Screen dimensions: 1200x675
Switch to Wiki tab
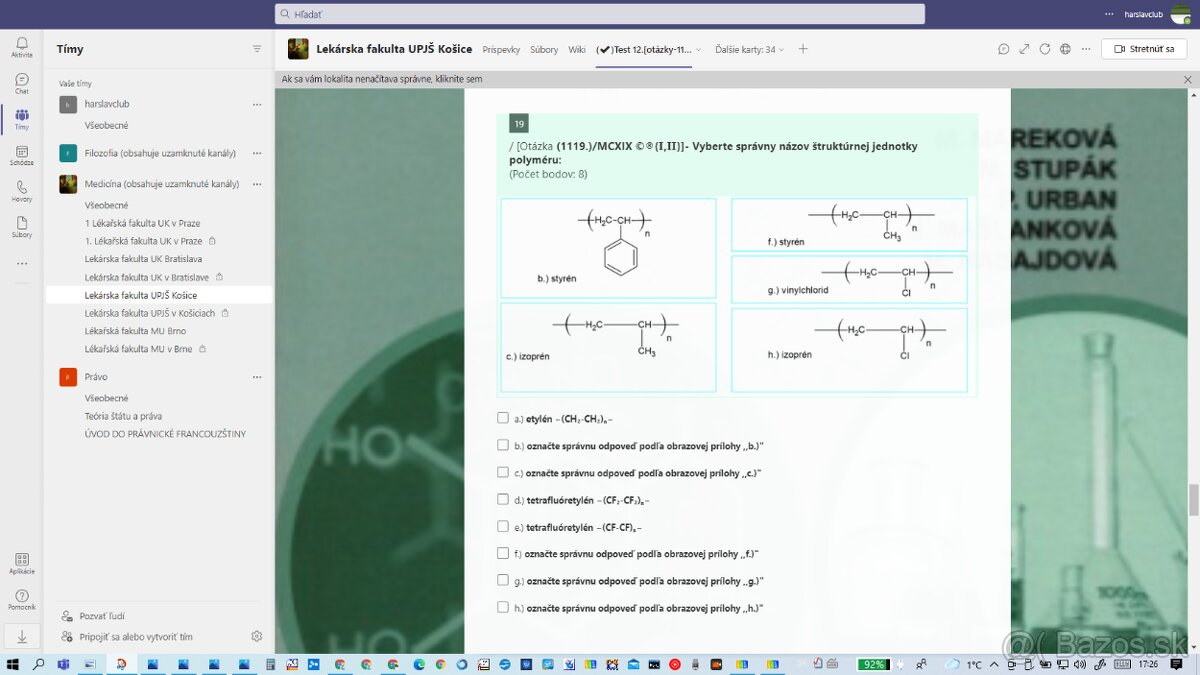577,49
